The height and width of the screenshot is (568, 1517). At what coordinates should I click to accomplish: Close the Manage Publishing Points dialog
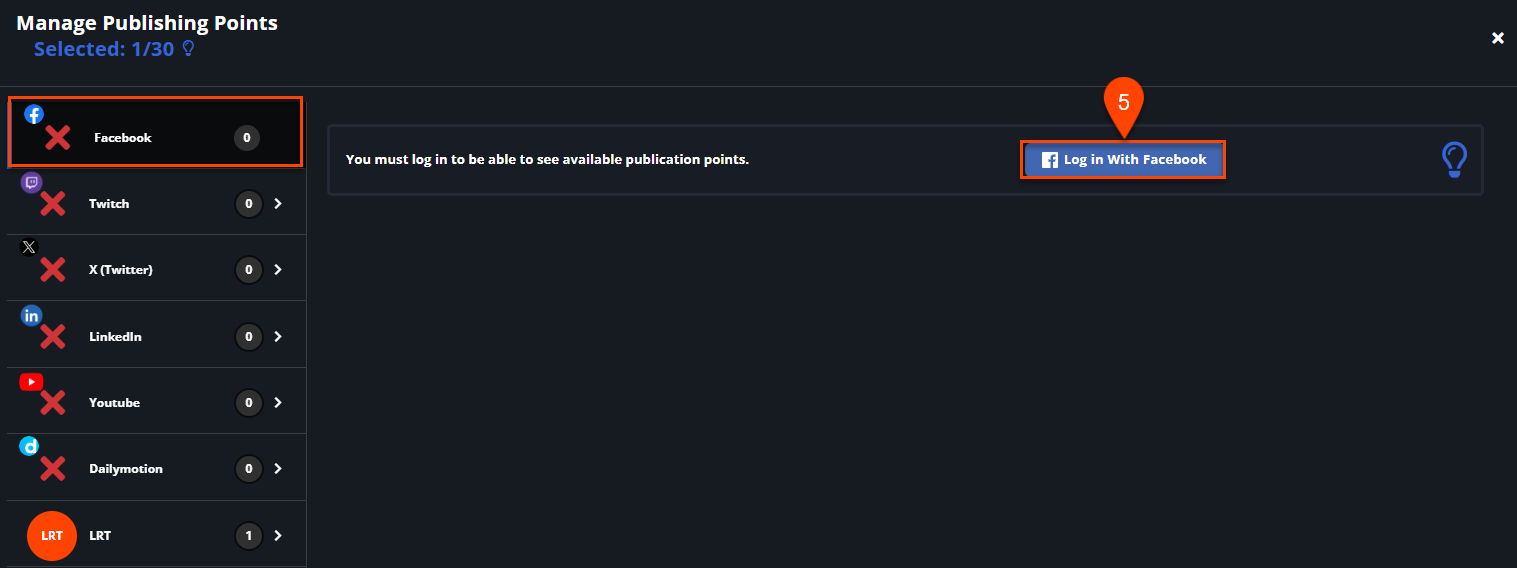(x=1498, y=38)
